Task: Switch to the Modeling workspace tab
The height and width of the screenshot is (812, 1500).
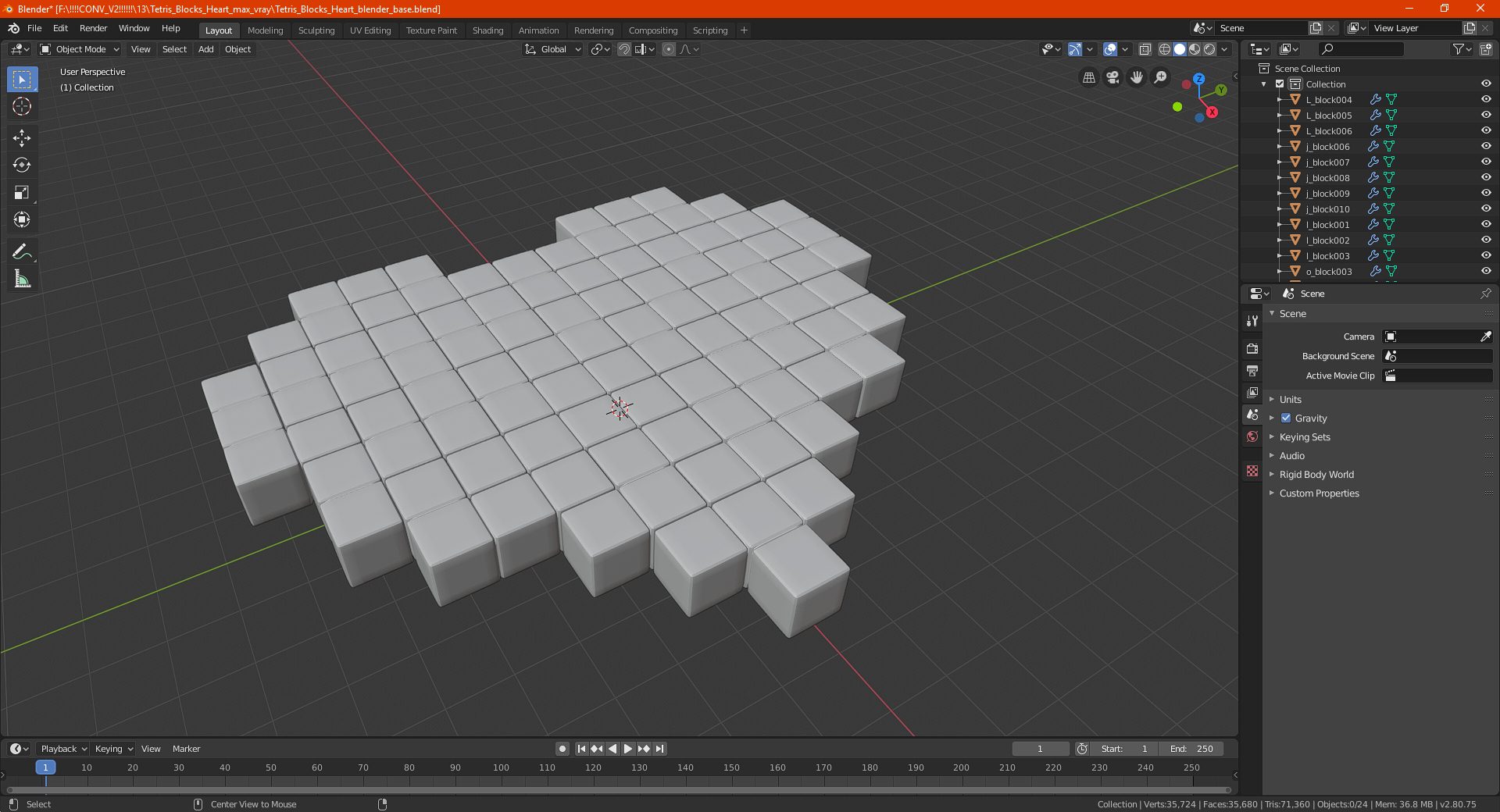Action: [x=265, y=30]
